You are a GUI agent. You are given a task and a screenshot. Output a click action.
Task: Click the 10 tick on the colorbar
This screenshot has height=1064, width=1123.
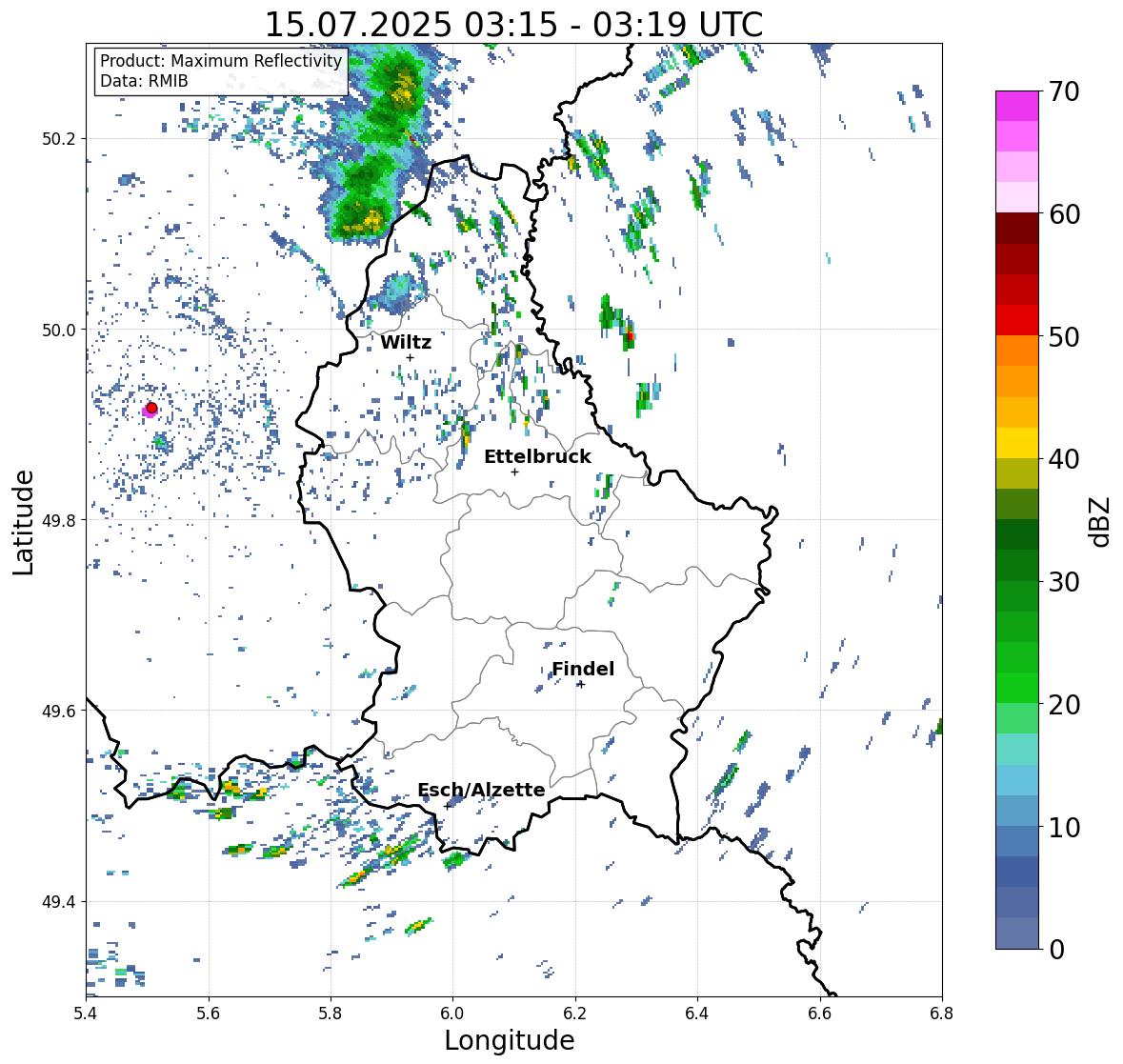pyautogui.click(x=1064, y=827)
